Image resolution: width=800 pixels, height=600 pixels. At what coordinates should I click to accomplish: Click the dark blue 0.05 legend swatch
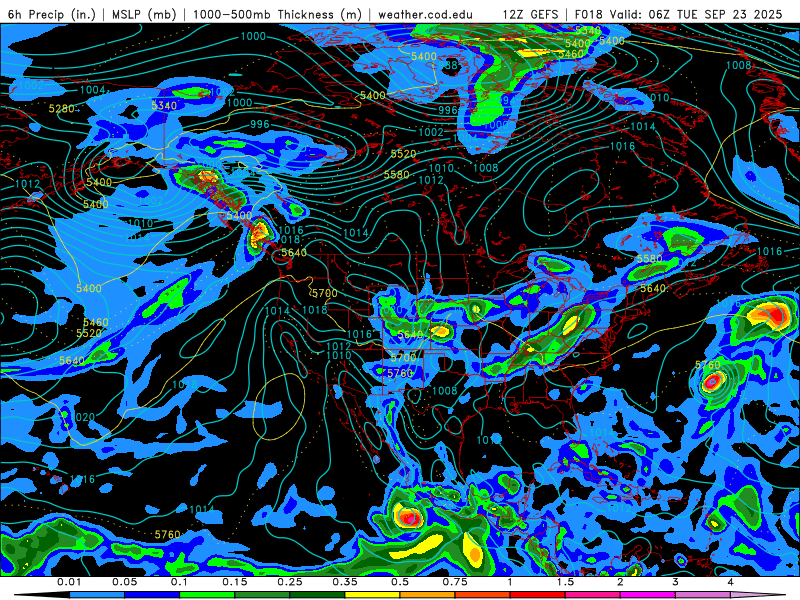pyautogui.click(x=152, y=595)
